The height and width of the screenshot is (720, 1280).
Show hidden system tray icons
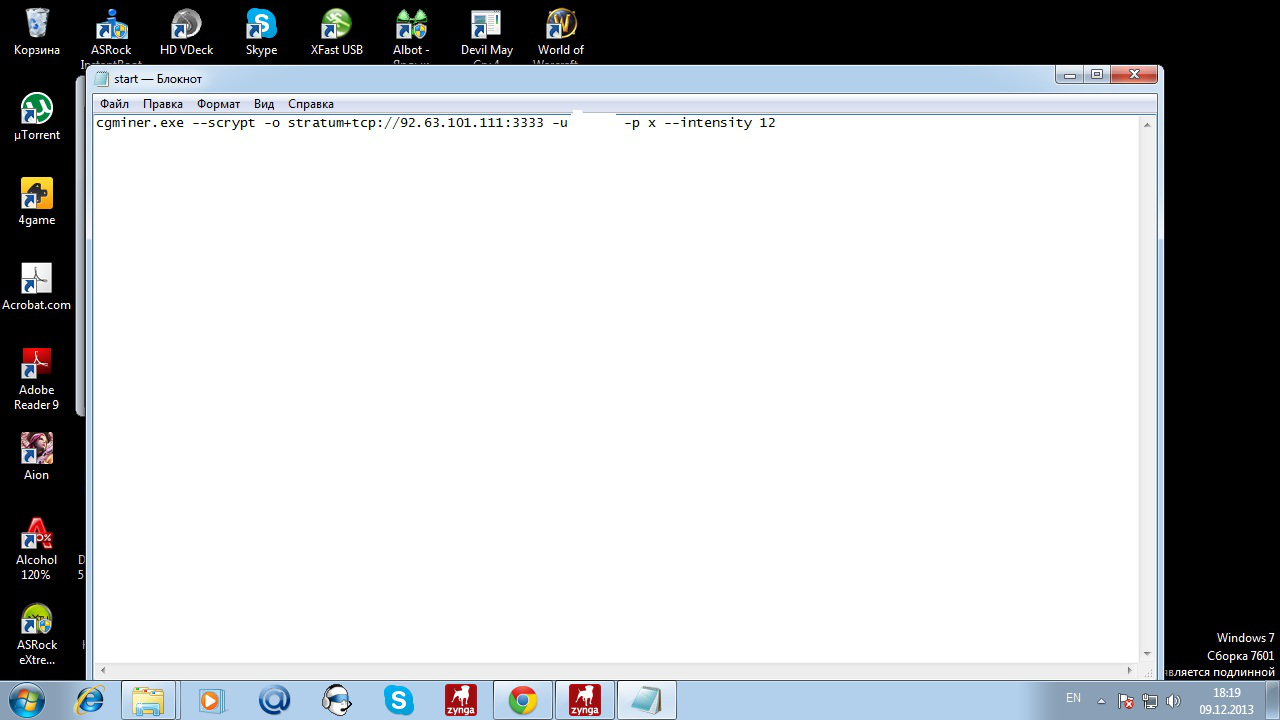pos(1101,700)
